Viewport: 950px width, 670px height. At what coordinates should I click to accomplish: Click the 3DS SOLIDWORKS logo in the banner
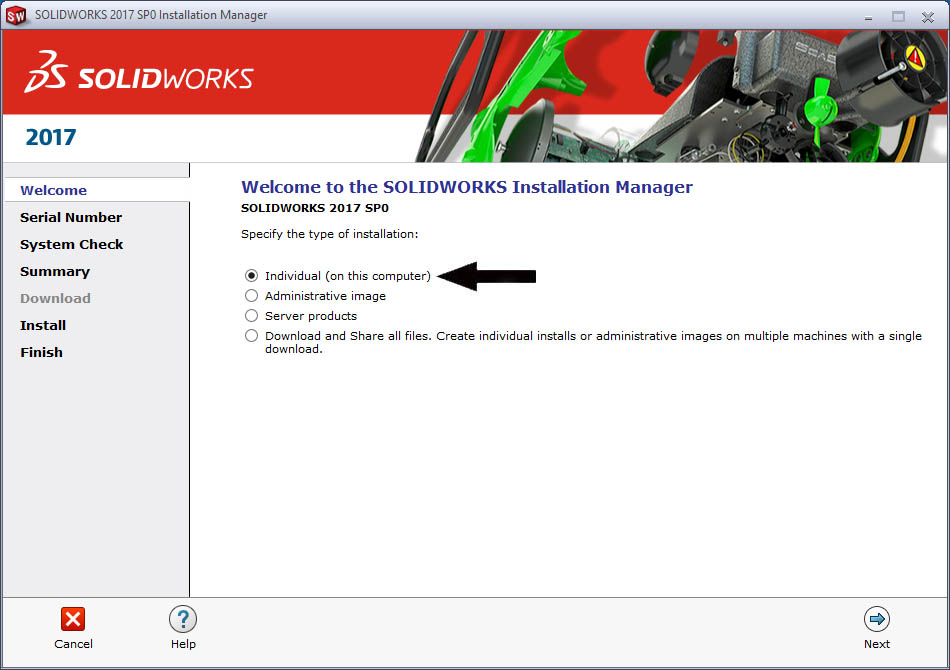tap(139, 73)
